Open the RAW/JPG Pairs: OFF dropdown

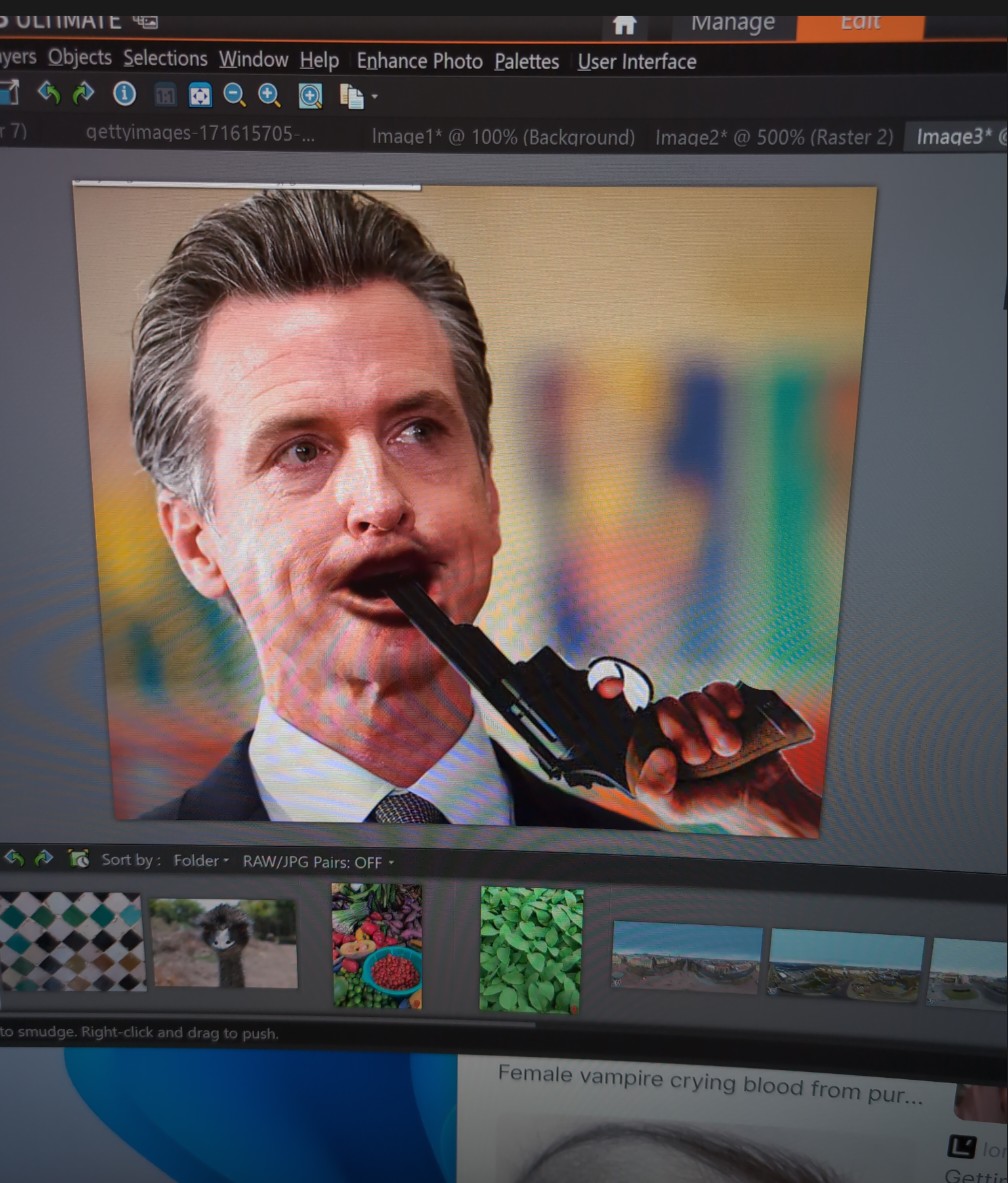(x=318, y=862)
